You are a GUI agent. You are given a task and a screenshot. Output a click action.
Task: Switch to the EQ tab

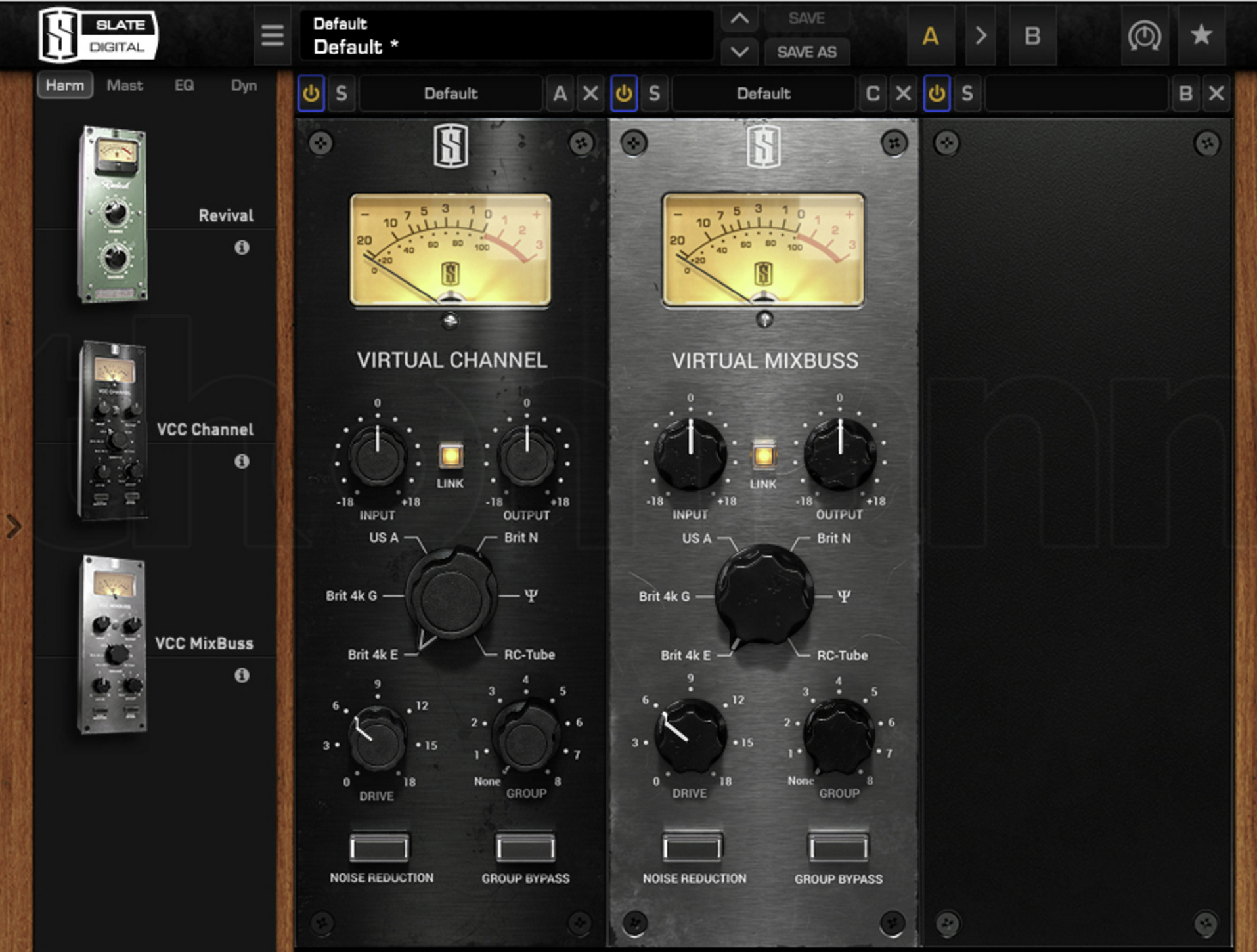point(184,85)
